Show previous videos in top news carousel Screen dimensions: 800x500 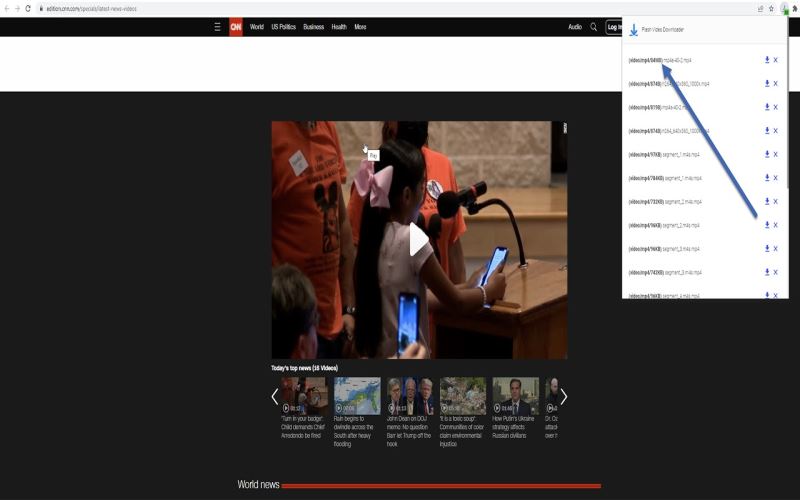(275, 396)
